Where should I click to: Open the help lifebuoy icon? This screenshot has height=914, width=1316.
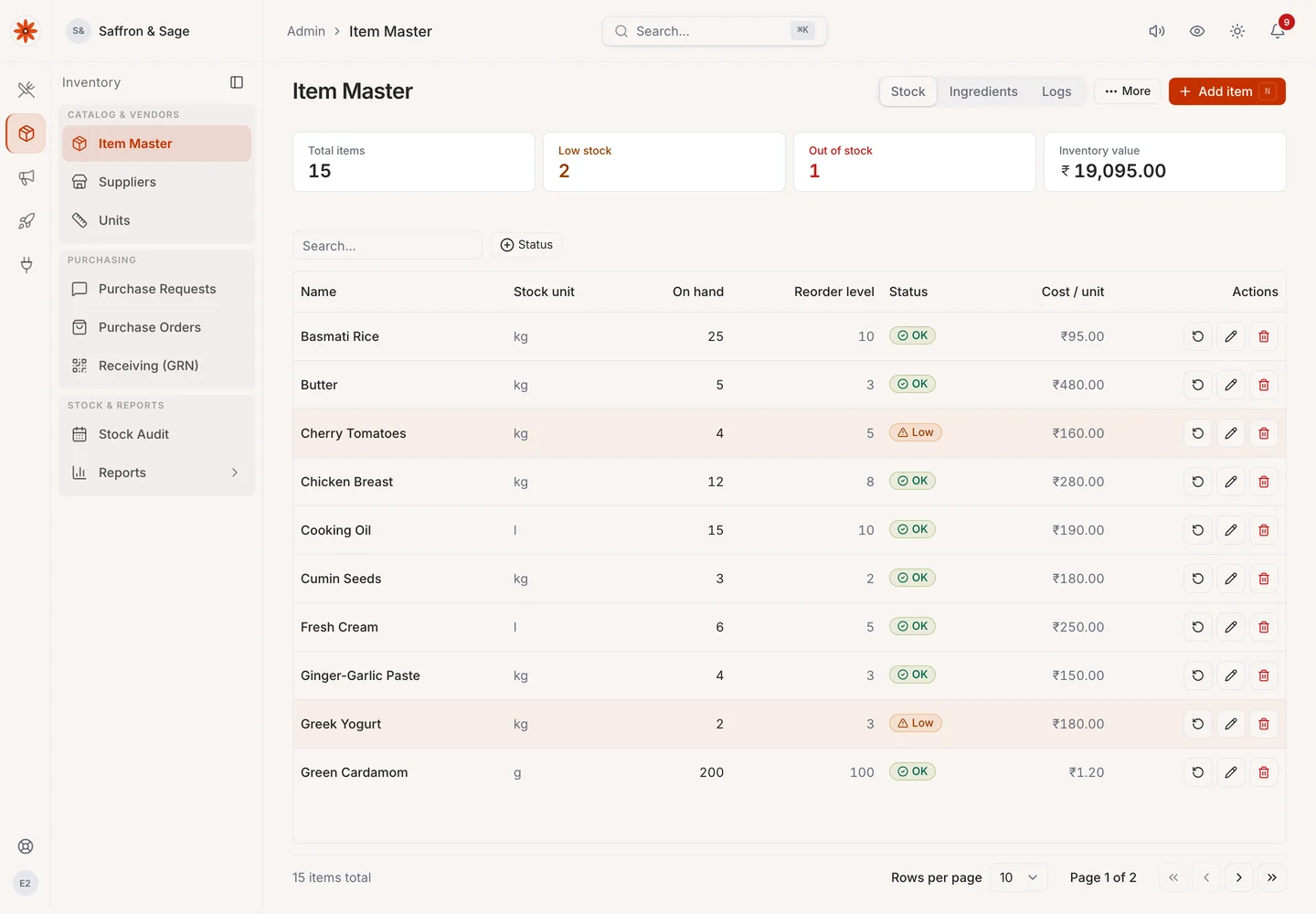(x=26, y=846)
